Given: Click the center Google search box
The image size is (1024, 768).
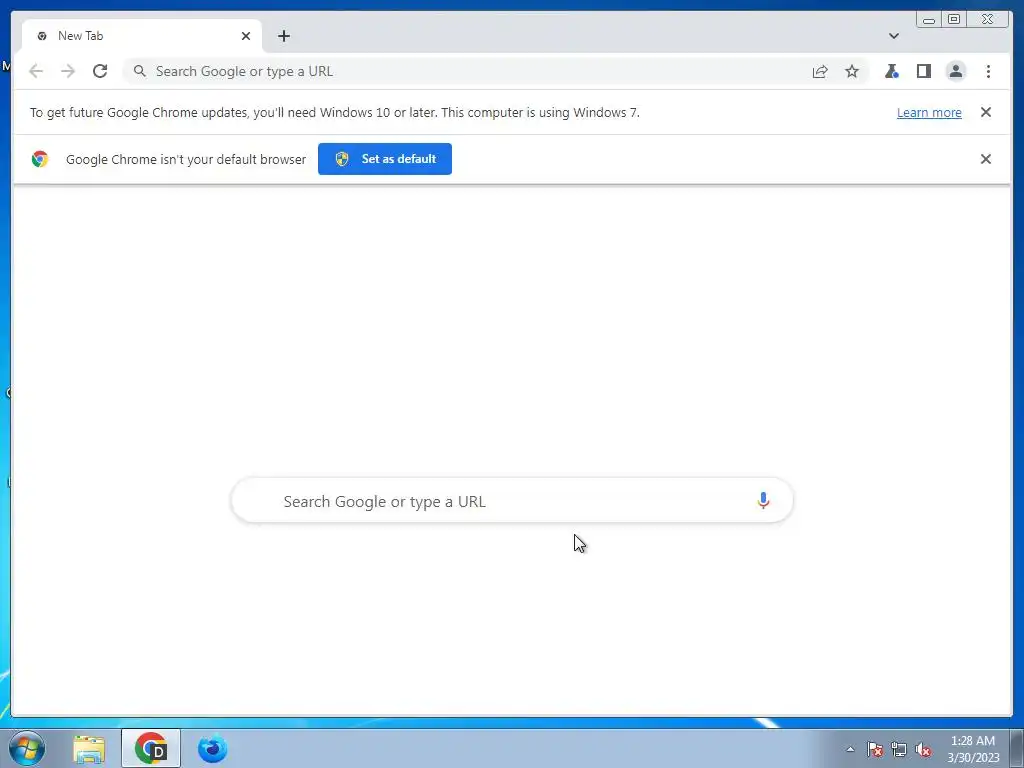Looking at the screenshot, I should (512, 501).
